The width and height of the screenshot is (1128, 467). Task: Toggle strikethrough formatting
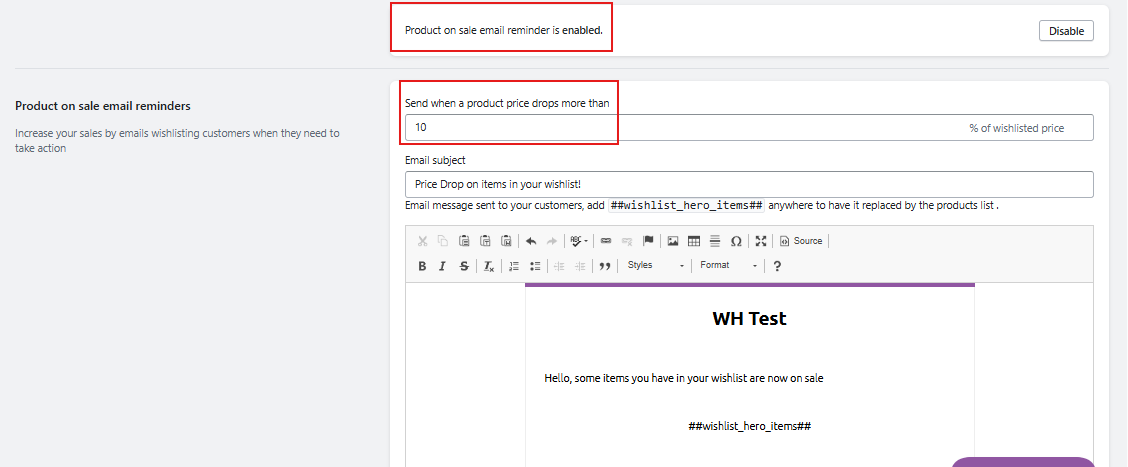465,266
